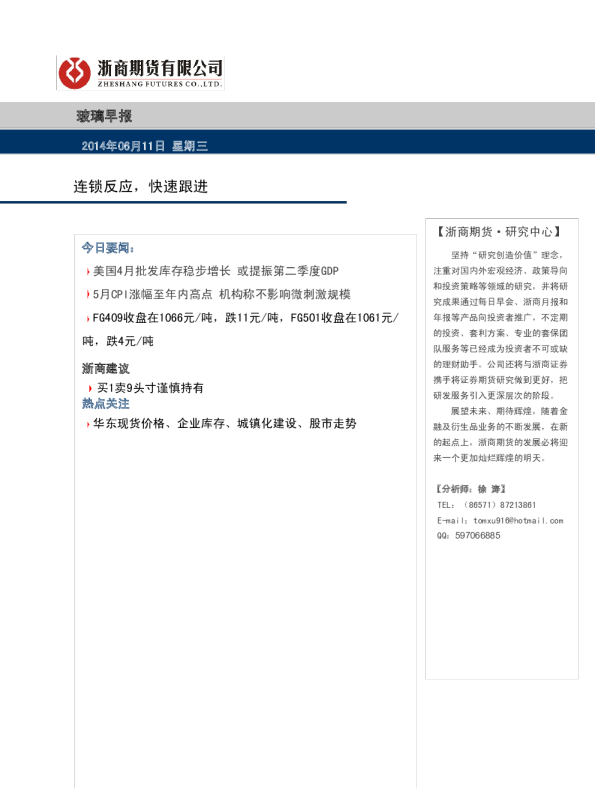Click the heading 浙商建议
Image resolution: width=595 pixels, height=808 pixels.
[106, 368]
